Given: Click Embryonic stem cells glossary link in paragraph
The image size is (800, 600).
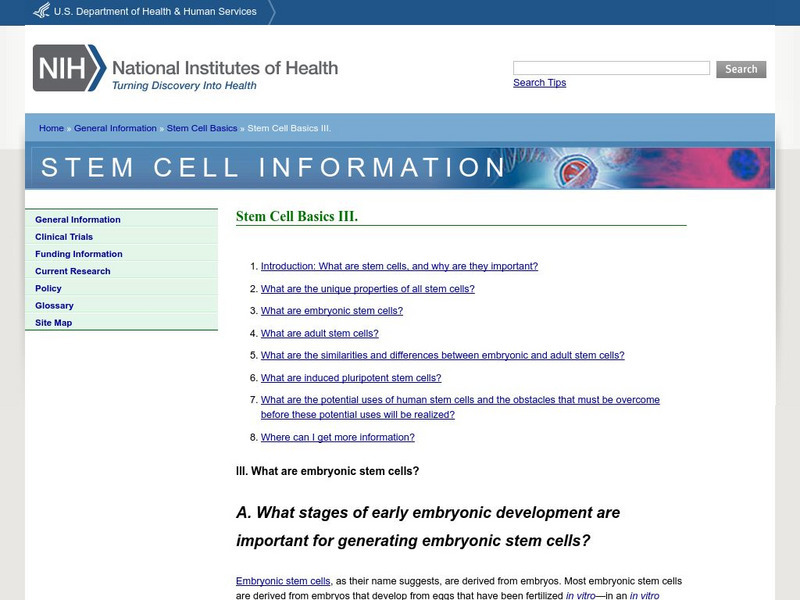Looking at the screenshot, I should click(x=283, y=581).
